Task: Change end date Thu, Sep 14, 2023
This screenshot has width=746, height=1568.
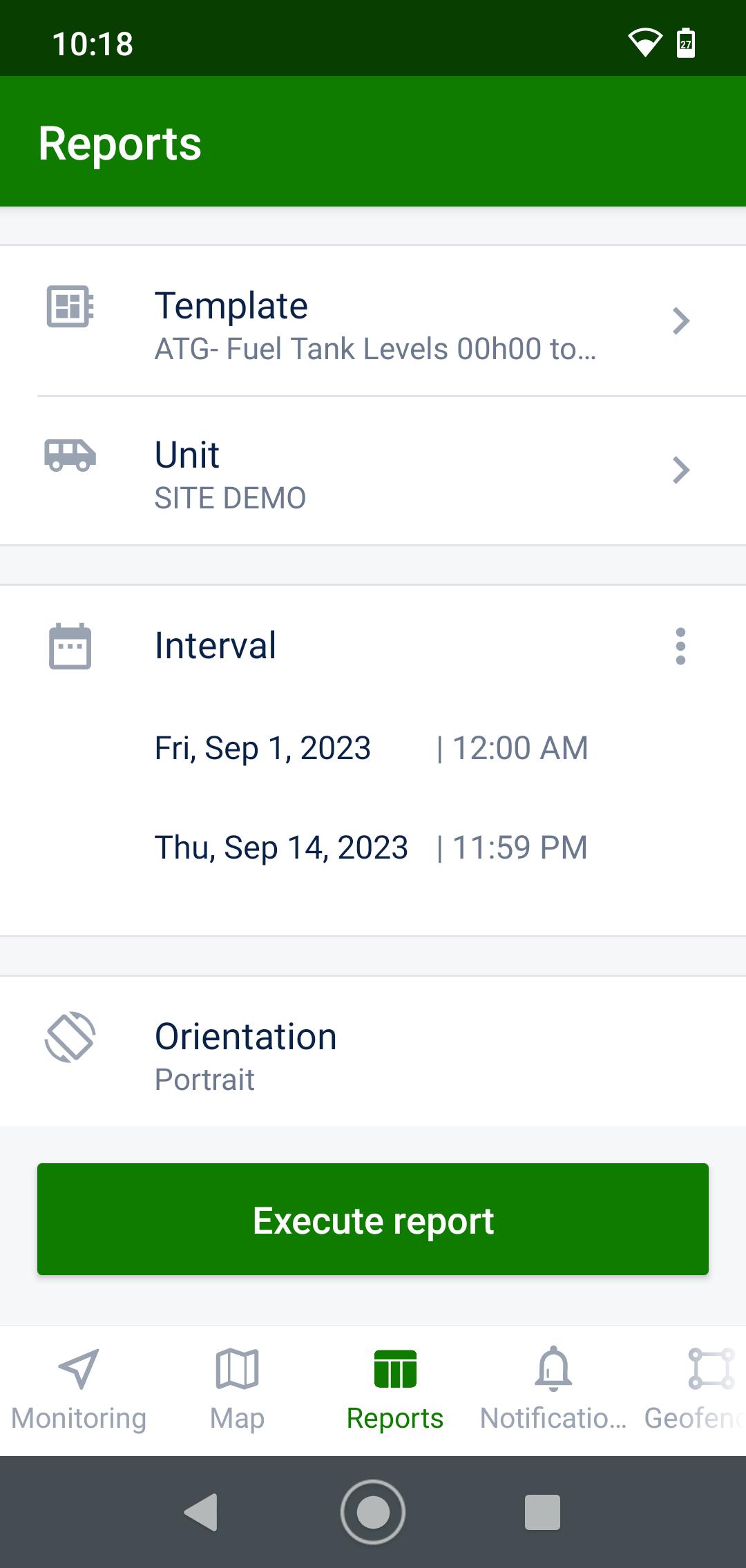Action: click(x=281, y=848)
